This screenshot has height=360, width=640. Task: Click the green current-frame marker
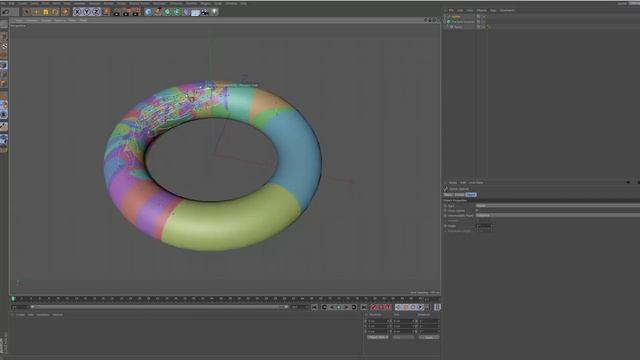pyautogui.click(x=13, y=299)
